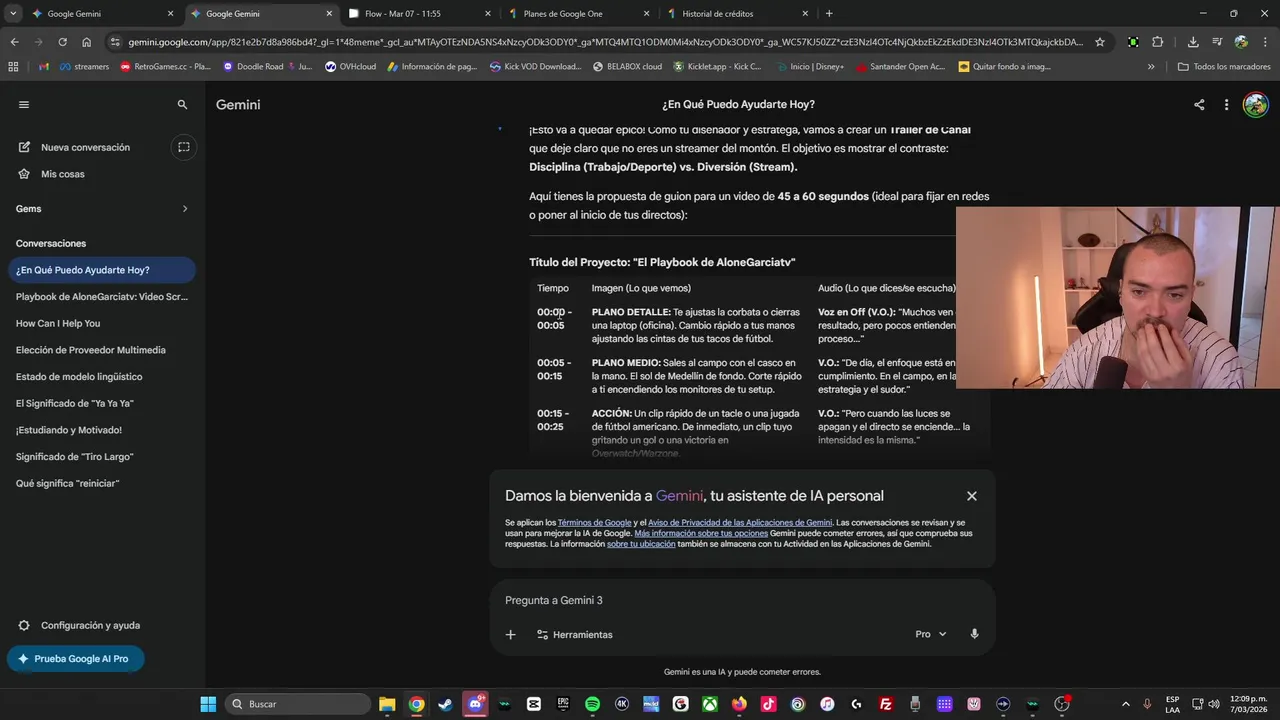
Task: Click the plus add-files icon in prompt box
Action: point(510,634)
